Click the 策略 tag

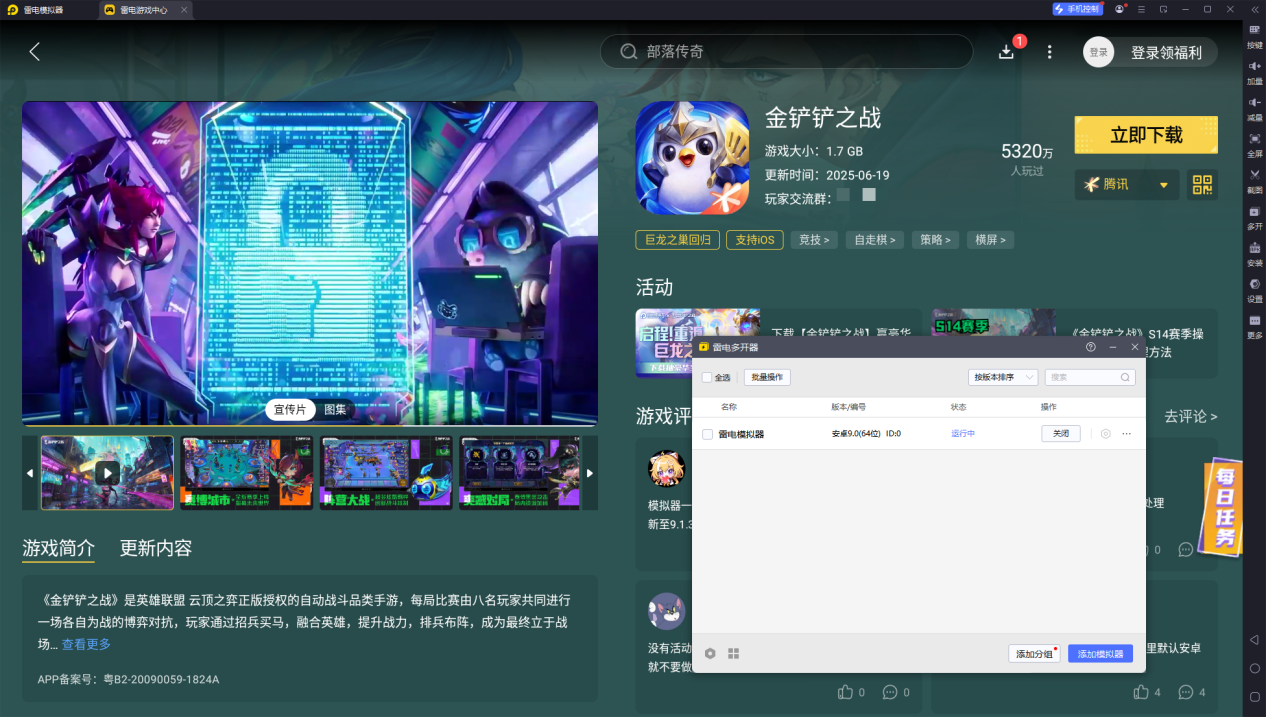(x=934, y=240)
